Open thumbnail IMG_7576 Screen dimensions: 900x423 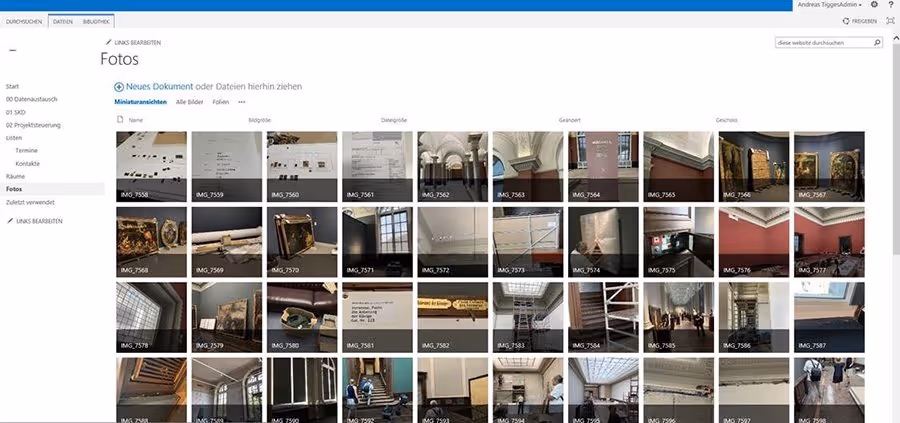754,242
